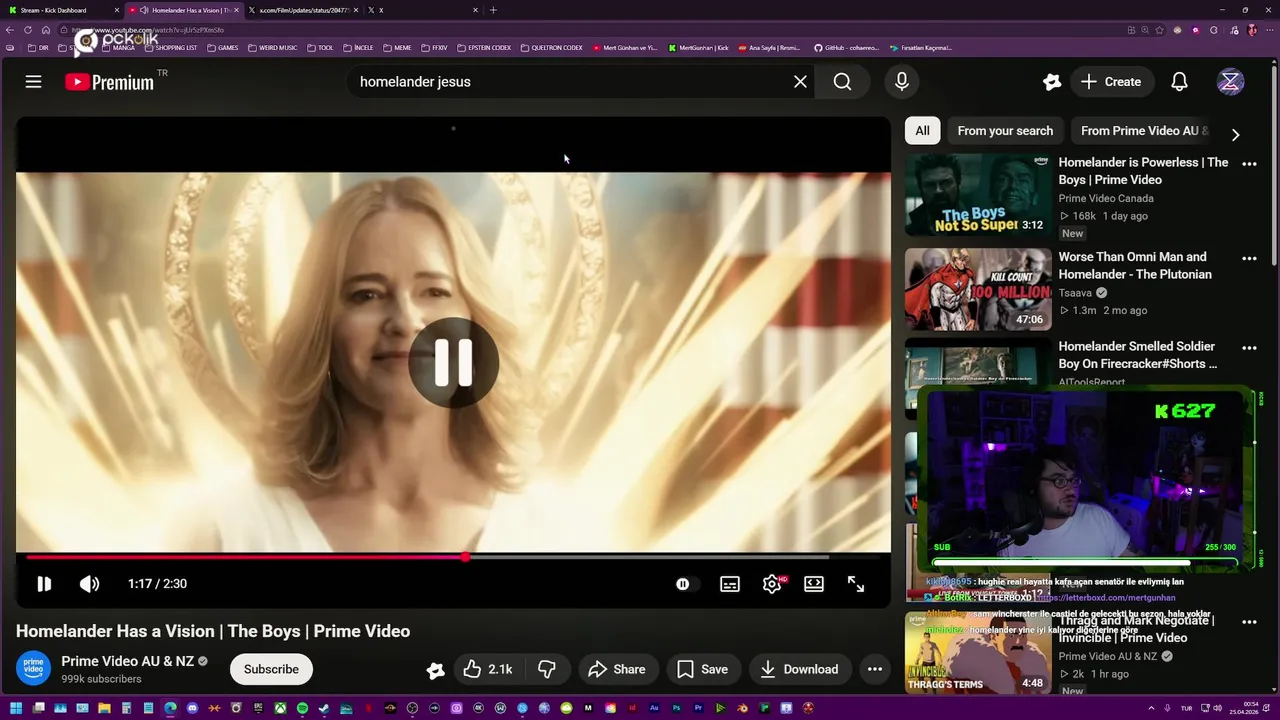Viewport: 1280px width, 720px height.
Task: Toggle subtitles/closed captions button
Action: click(x=730, y=584)
